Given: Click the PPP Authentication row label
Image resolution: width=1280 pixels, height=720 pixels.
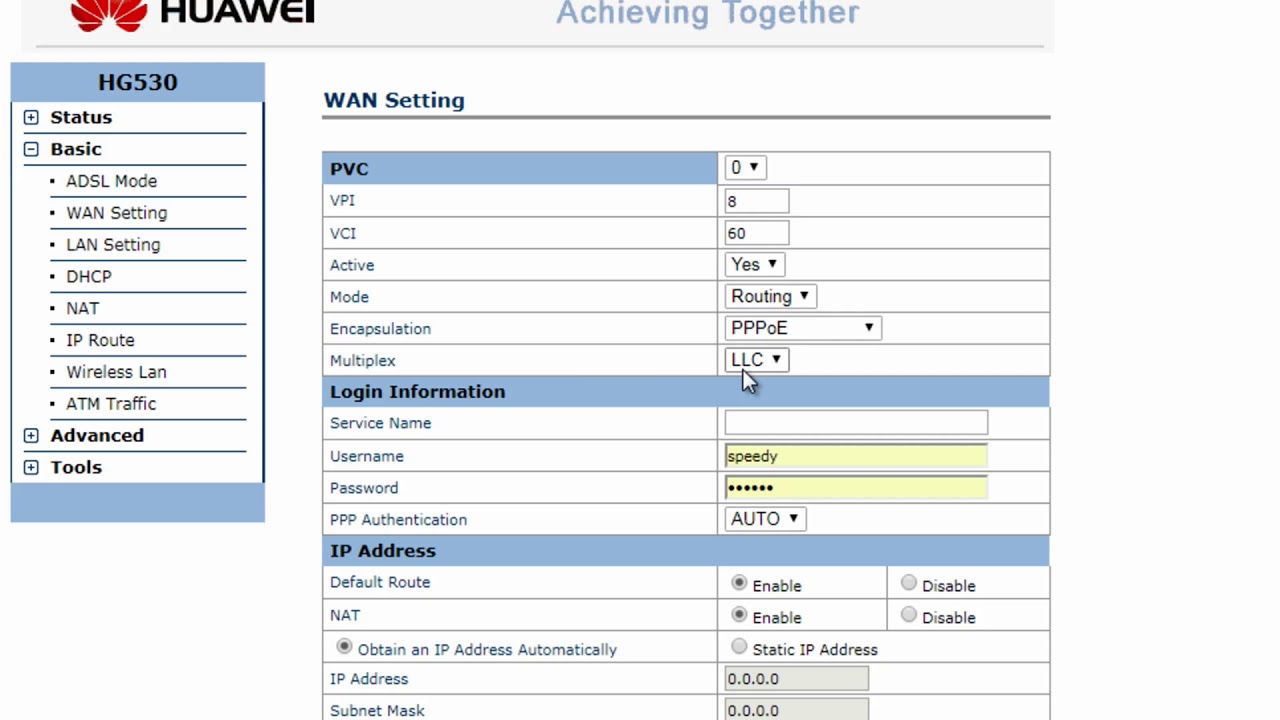Looking at the screenshot, I should tap(398, 520).
